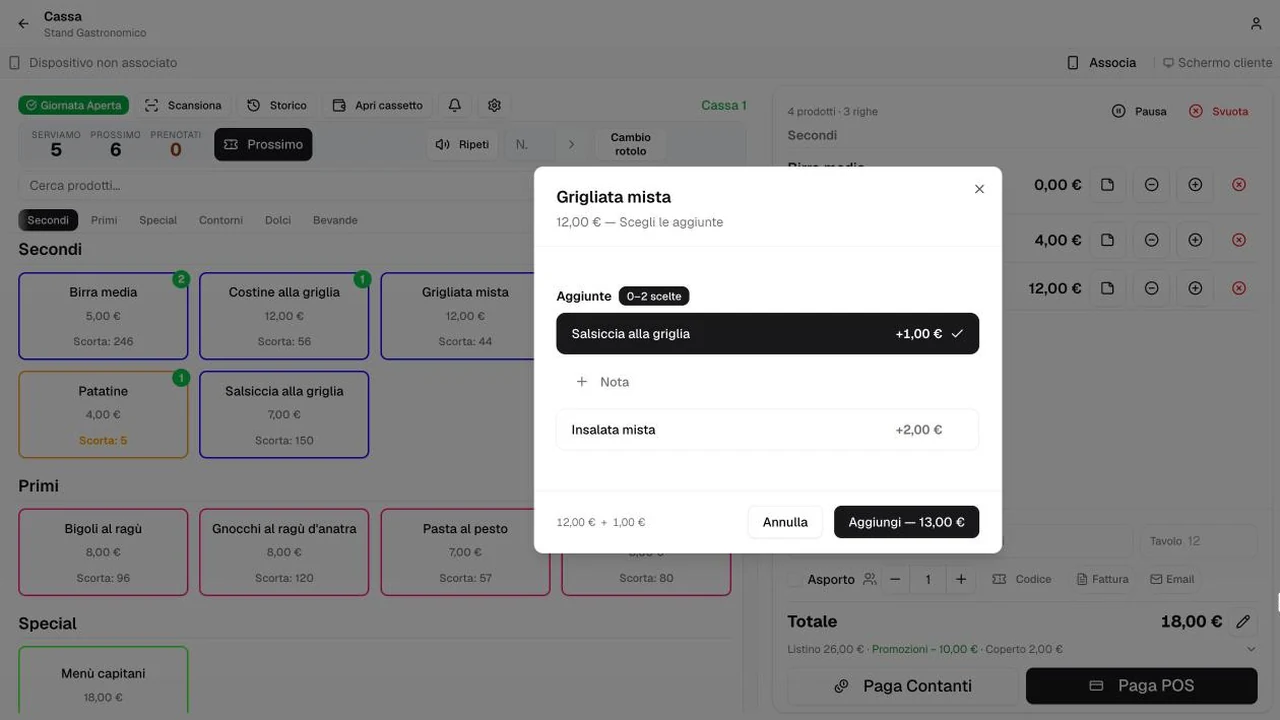Click the Apri cassetto button
The width and height of the screenshot is (1280, 720).
(x=377, y=105)
